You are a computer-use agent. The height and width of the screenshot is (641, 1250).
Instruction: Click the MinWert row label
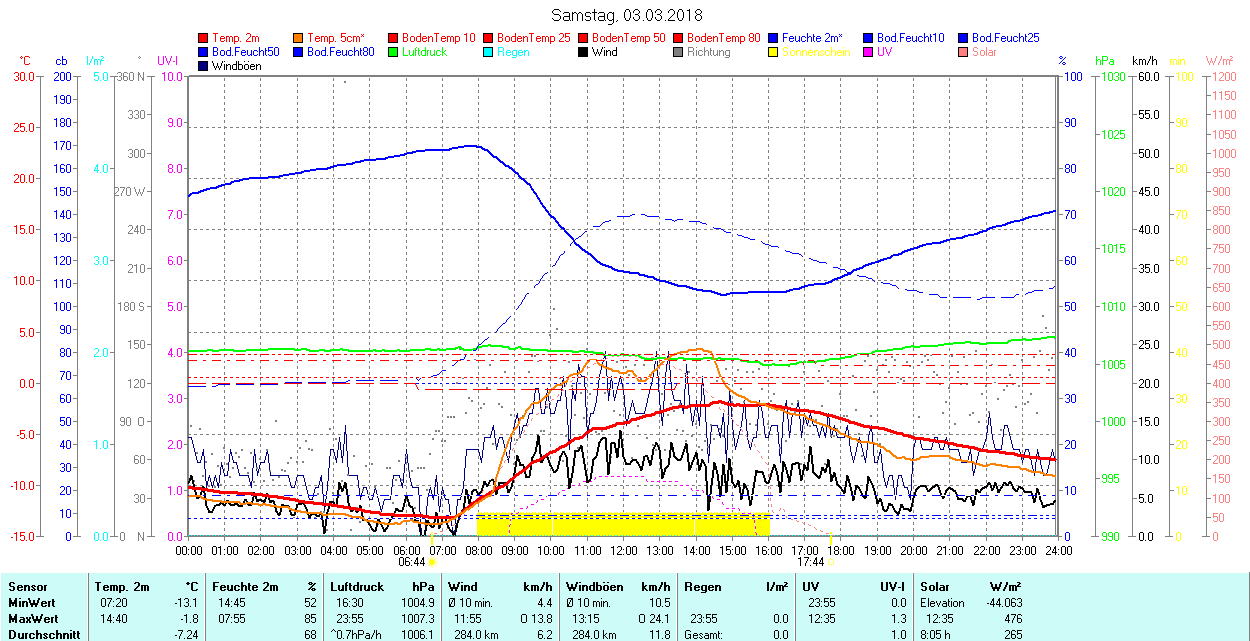coord(30,603)
